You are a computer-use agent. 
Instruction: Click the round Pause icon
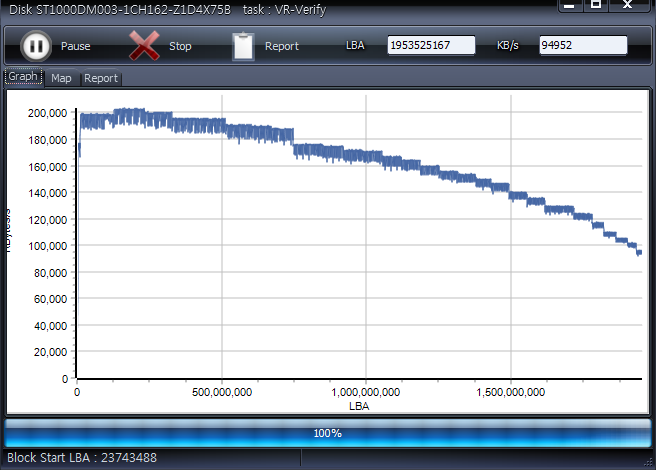click(x=36, y=46)
